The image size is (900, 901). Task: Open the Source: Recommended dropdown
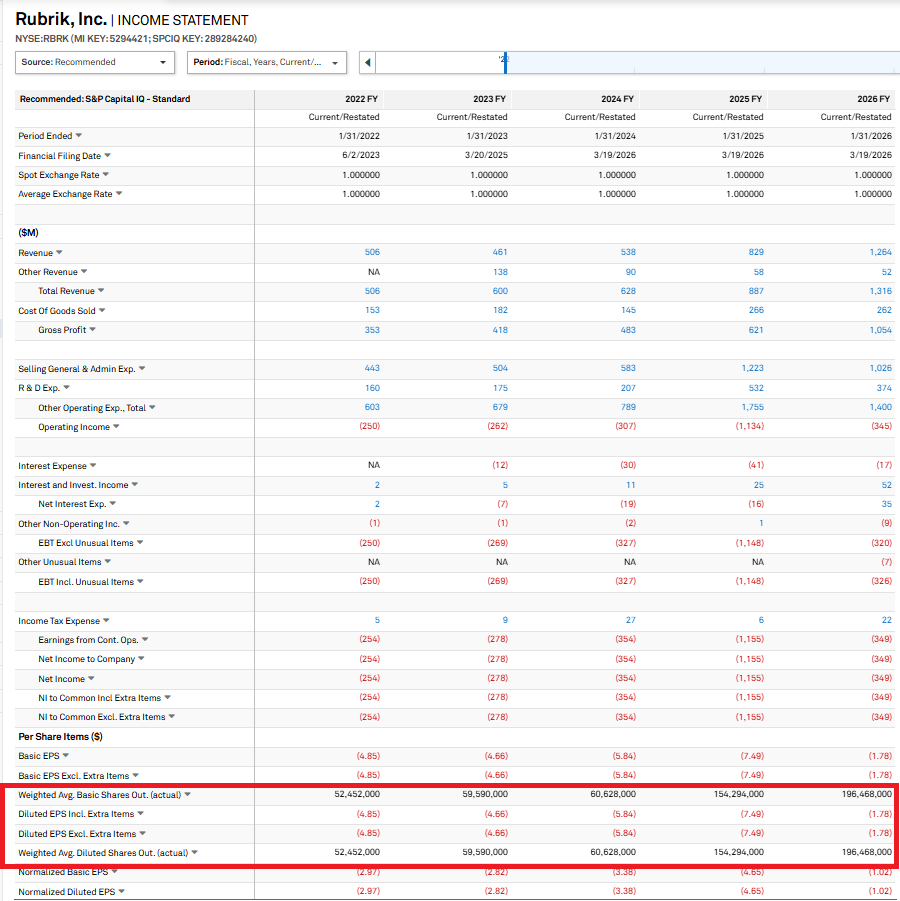tap(95, 62)
